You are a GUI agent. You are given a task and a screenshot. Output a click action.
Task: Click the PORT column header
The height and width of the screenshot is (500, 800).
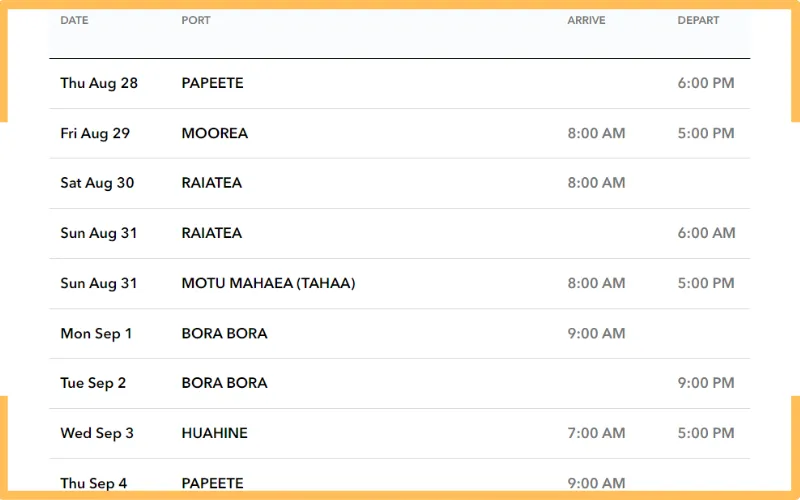click(196, 20)
